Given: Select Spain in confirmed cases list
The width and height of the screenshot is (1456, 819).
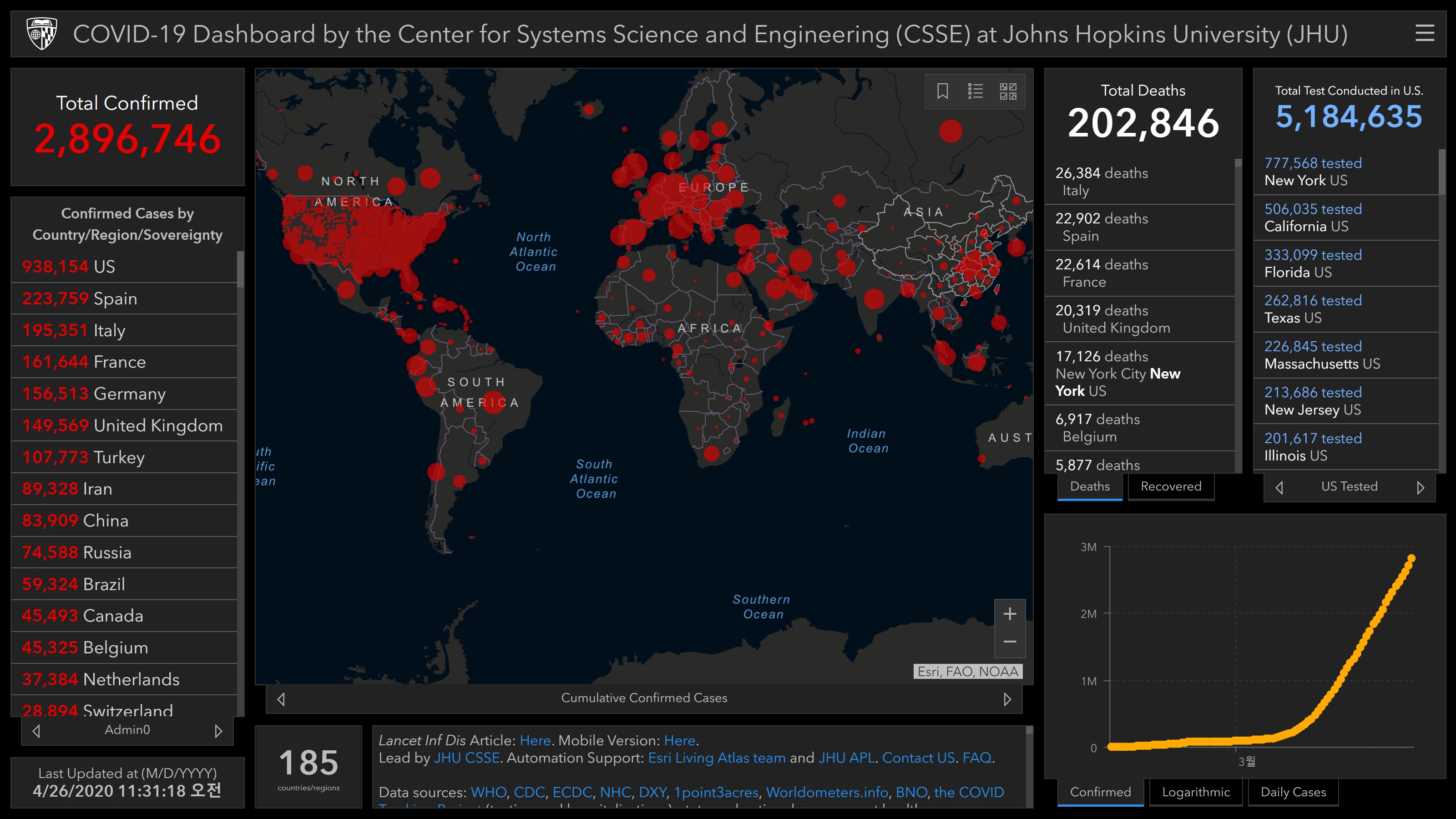Looking at the screenshot, I should pyautogui.click(x=124, y=298).
